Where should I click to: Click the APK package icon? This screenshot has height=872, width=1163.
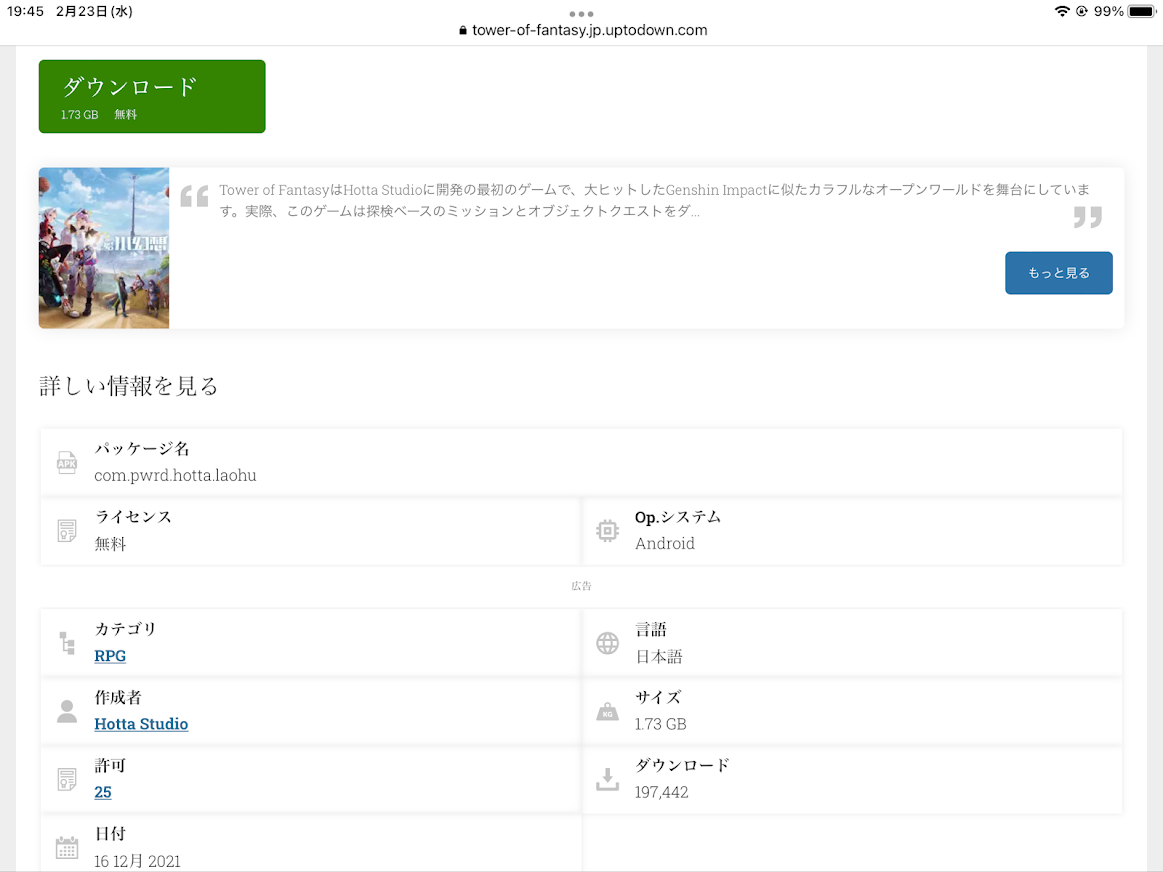[67, 463]
